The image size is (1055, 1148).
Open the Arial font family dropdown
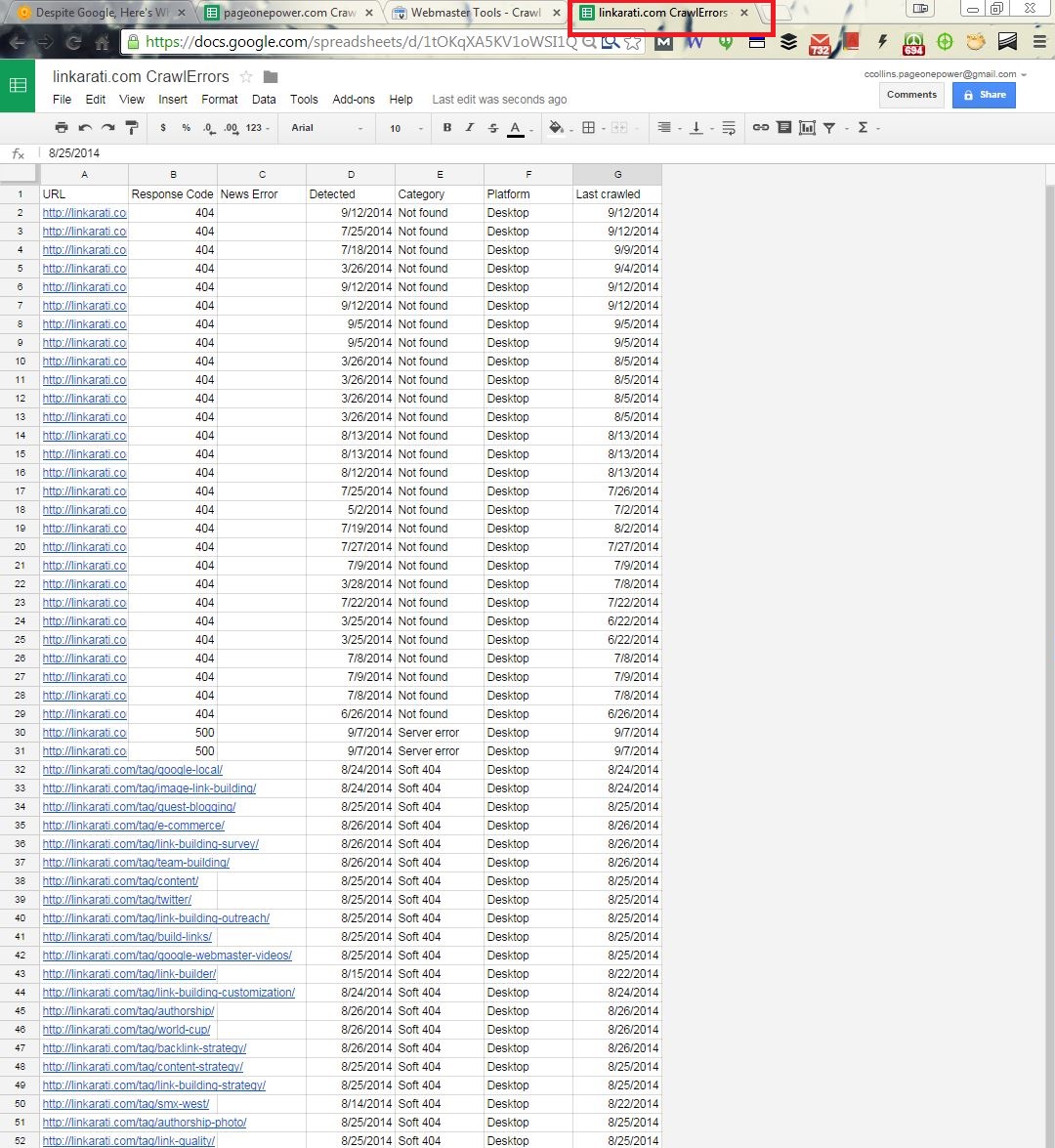coord(326,127)
